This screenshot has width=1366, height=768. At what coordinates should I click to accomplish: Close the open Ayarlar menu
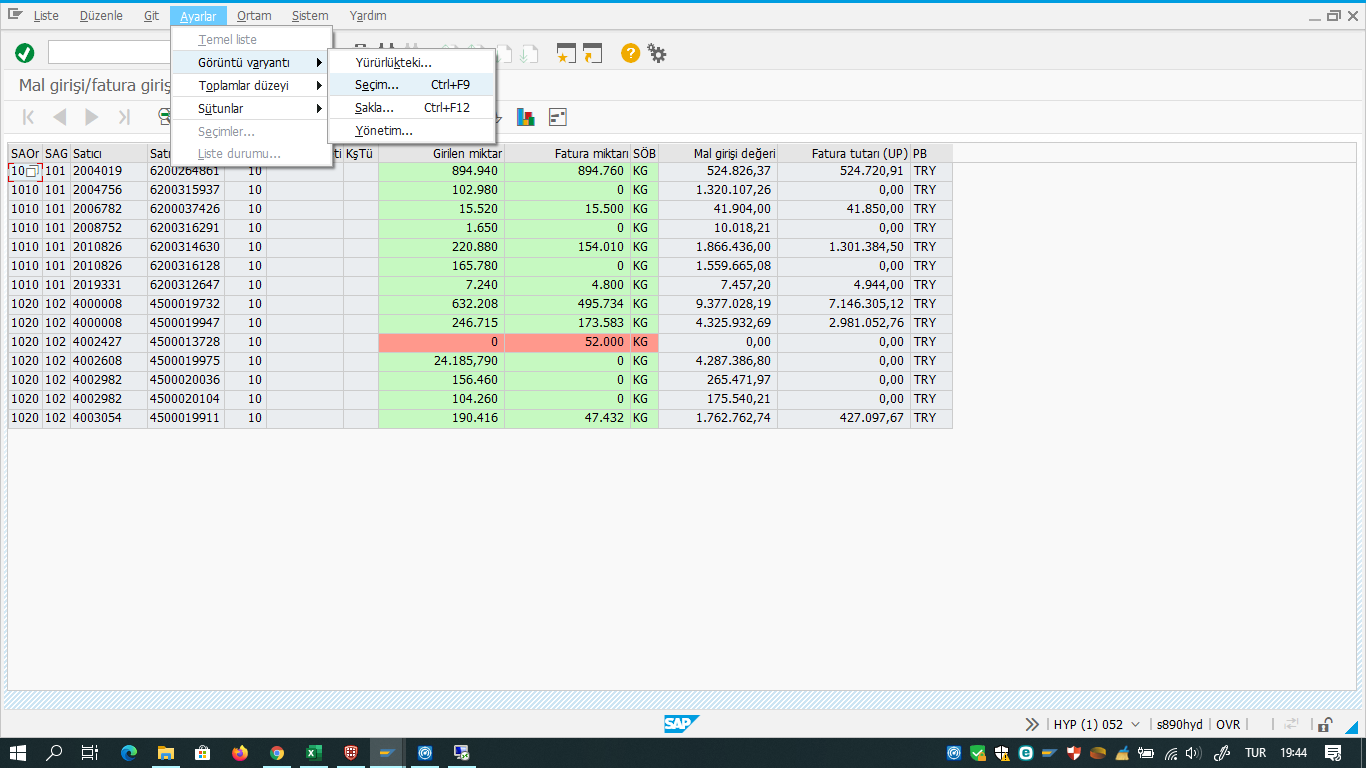pyautogui.click(x=198, y=16)
